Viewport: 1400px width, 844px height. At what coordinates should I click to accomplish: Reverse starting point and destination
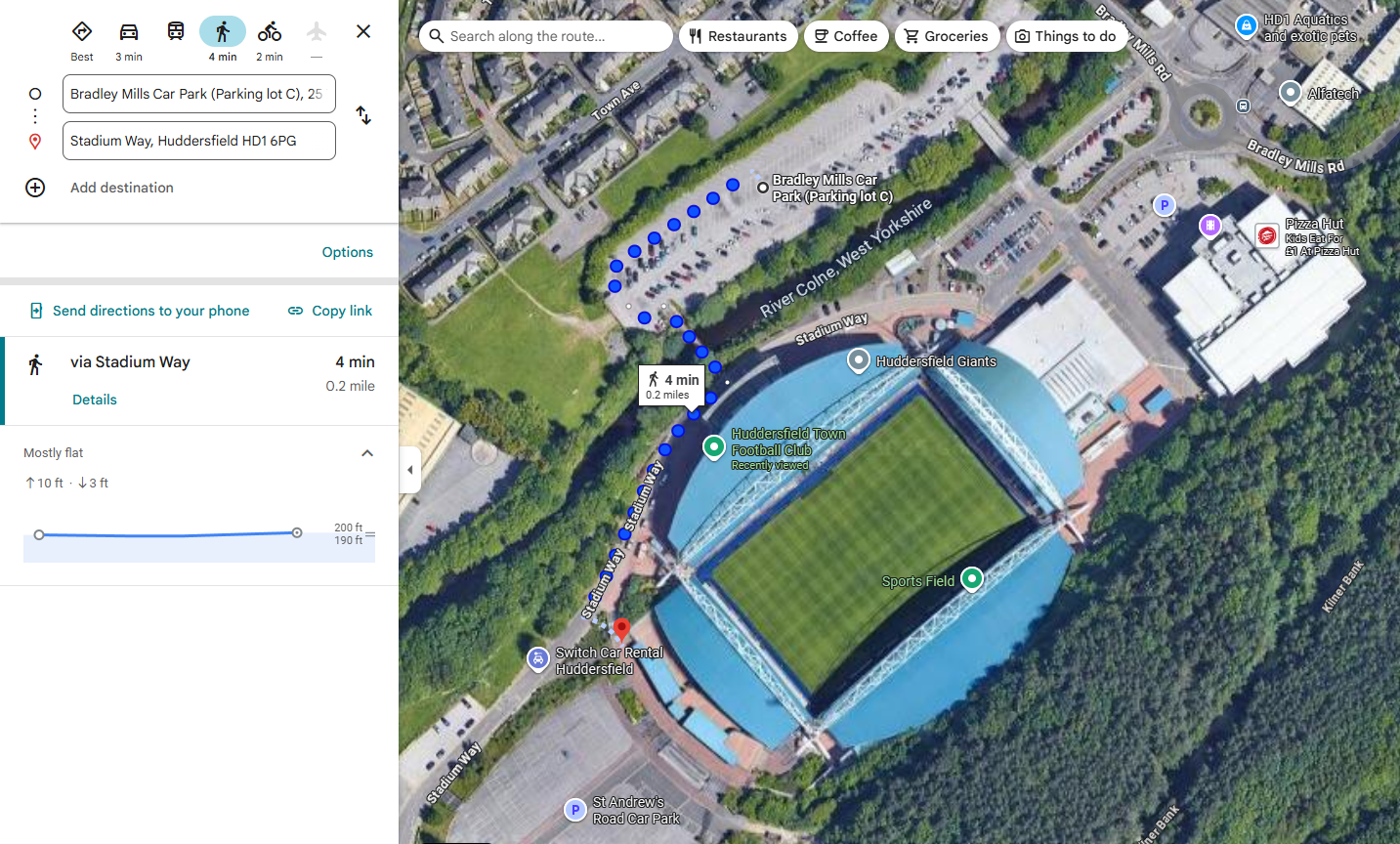(363, 115)
